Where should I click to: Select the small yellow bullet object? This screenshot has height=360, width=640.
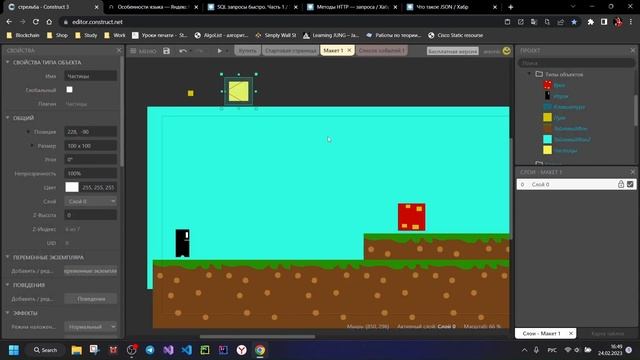click(191, 93)
